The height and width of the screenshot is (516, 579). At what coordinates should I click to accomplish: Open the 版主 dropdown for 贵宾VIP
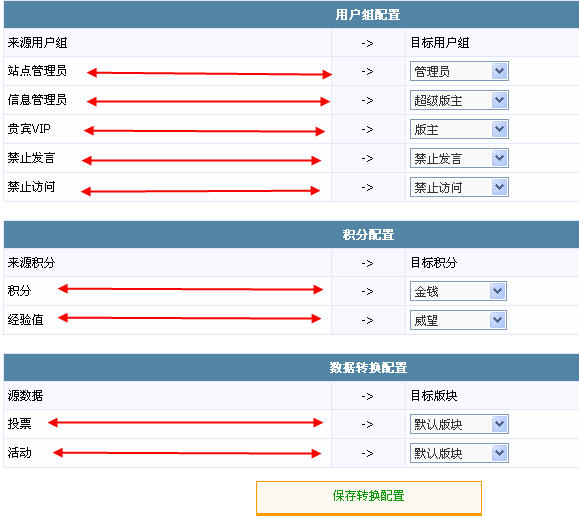coord(459,129)
